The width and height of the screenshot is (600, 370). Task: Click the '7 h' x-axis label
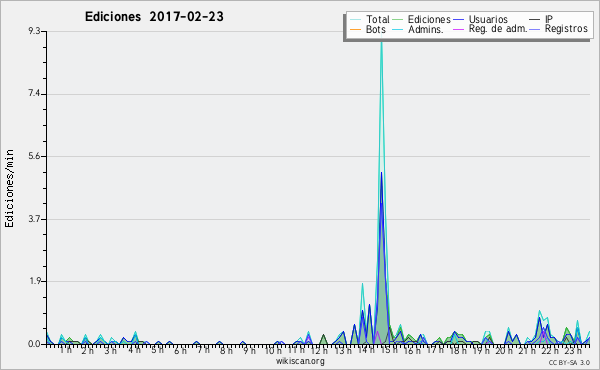[203, 350]
